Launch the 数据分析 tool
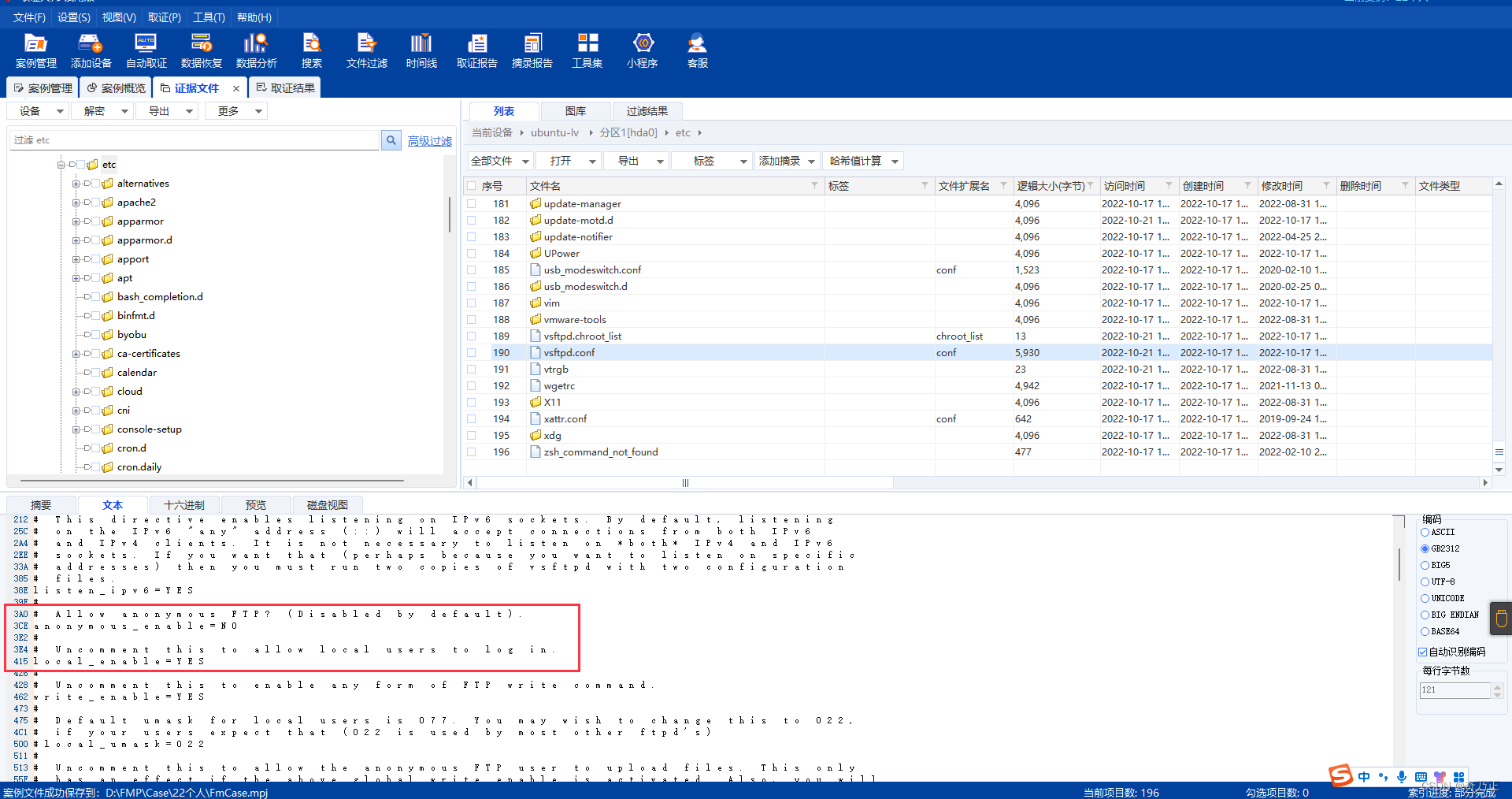The height and width of the screenshot is (799, 1512). click(257, 51)
